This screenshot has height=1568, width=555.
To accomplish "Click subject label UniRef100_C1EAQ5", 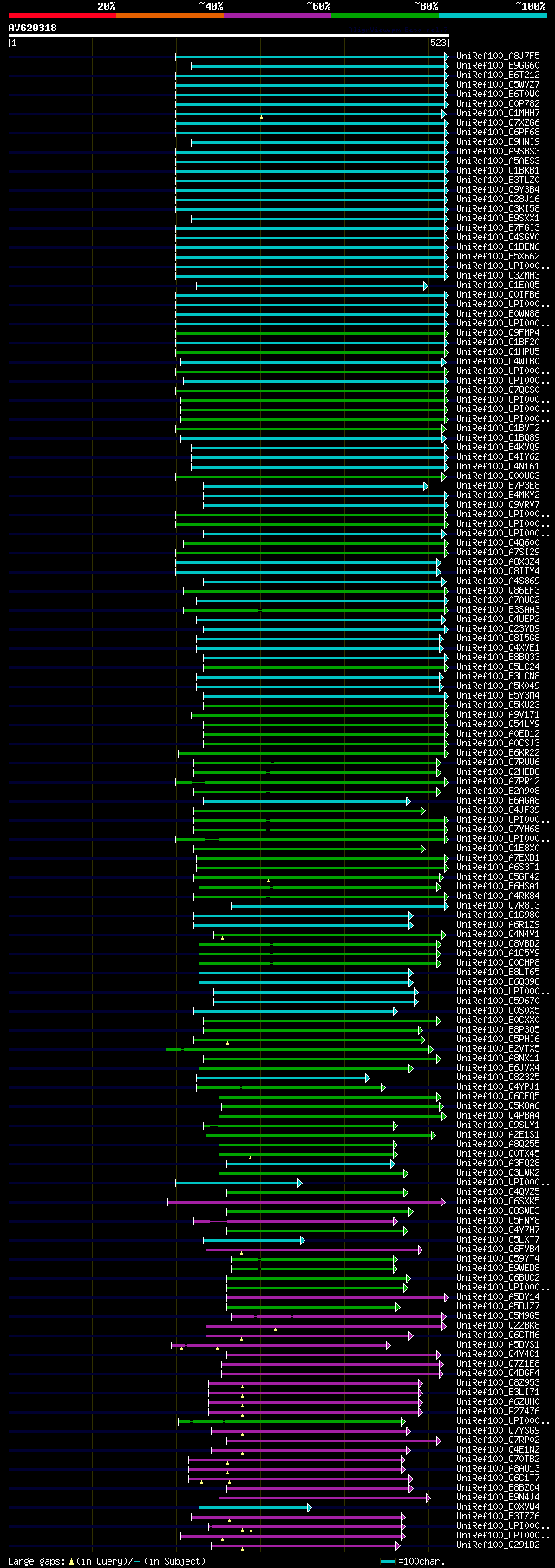I will (498, 285).
